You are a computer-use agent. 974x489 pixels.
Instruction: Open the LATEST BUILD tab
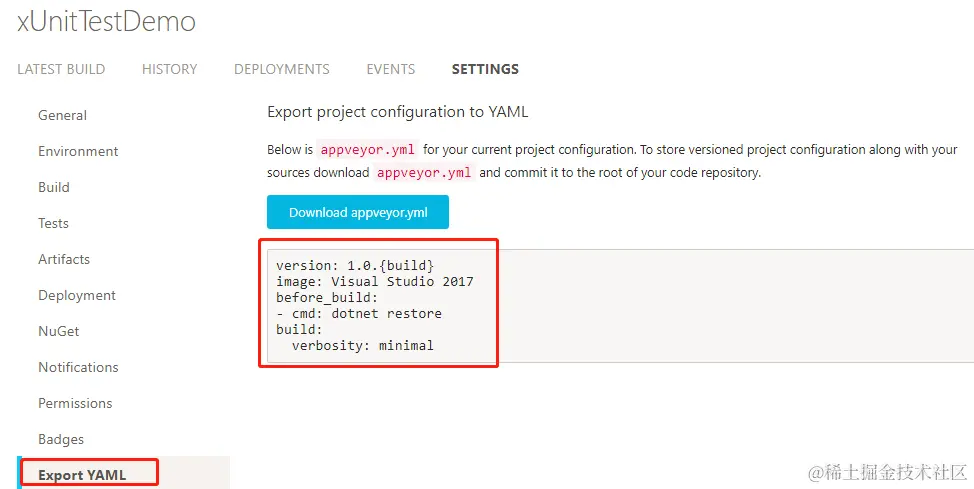pyautogui.click(x=61, y=69)
